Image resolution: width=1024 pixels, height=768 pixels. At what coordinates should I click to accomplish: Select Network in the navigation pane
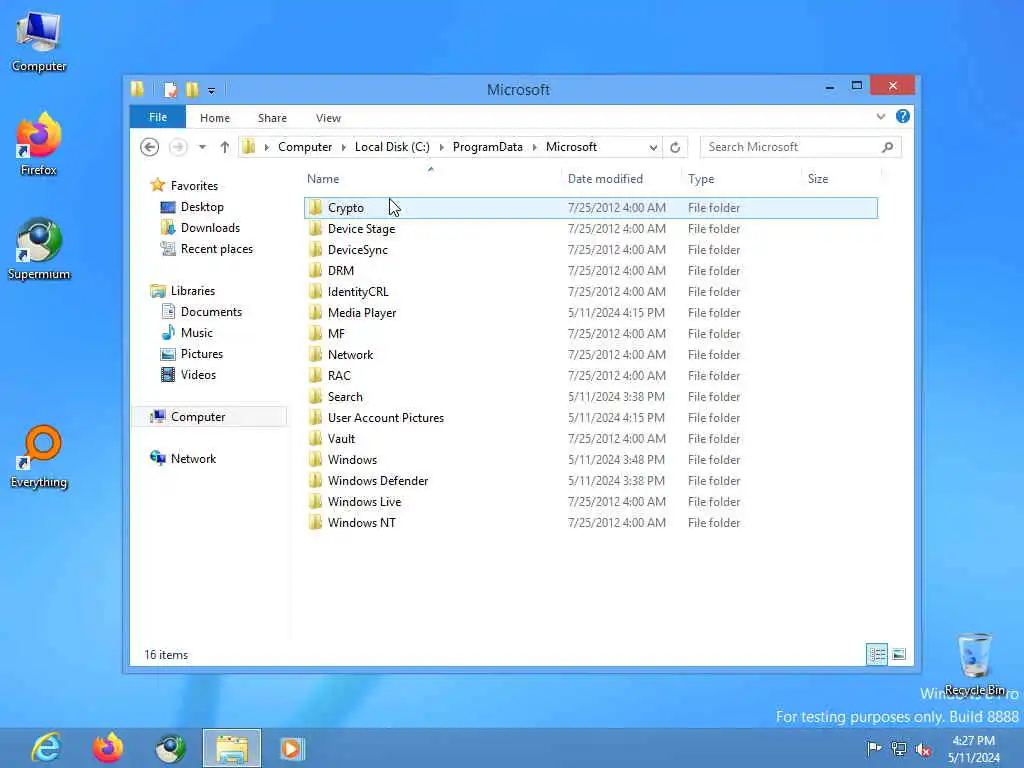click(193, 458)
